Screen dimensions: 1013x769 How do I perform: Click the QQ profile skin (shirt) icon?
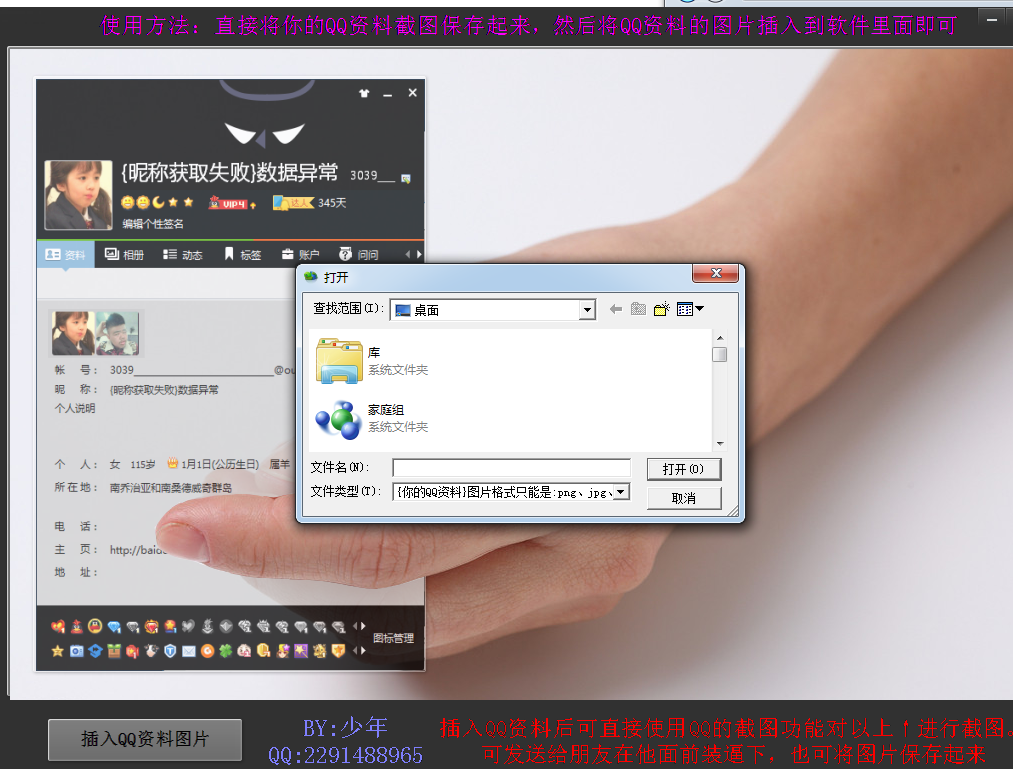point(364,93)
